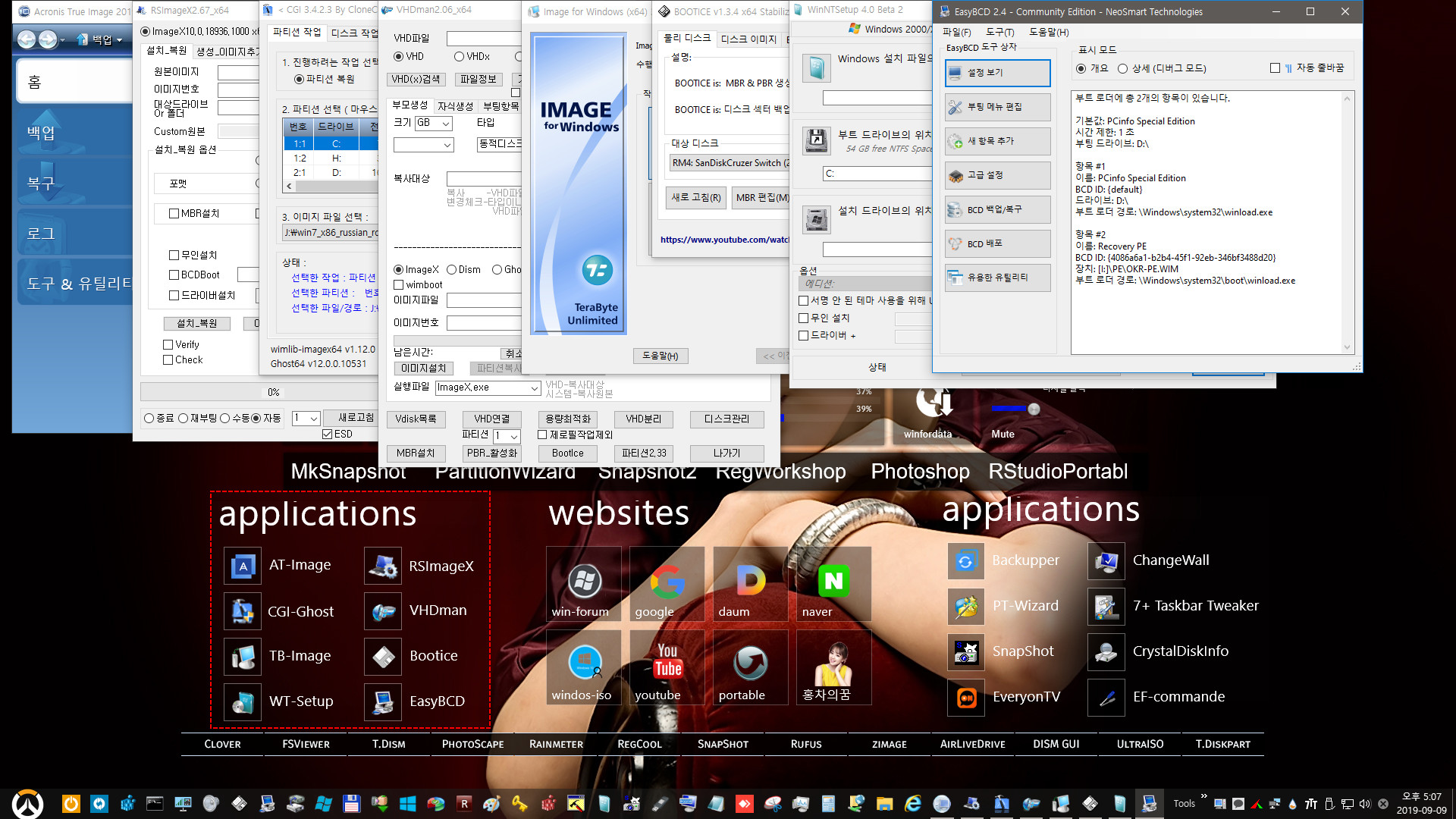Open 부팅 메뉴 편집 in EasyBCD
Image resolution: width=1456 pixels, height=819 pixels.
coord(997,107)
